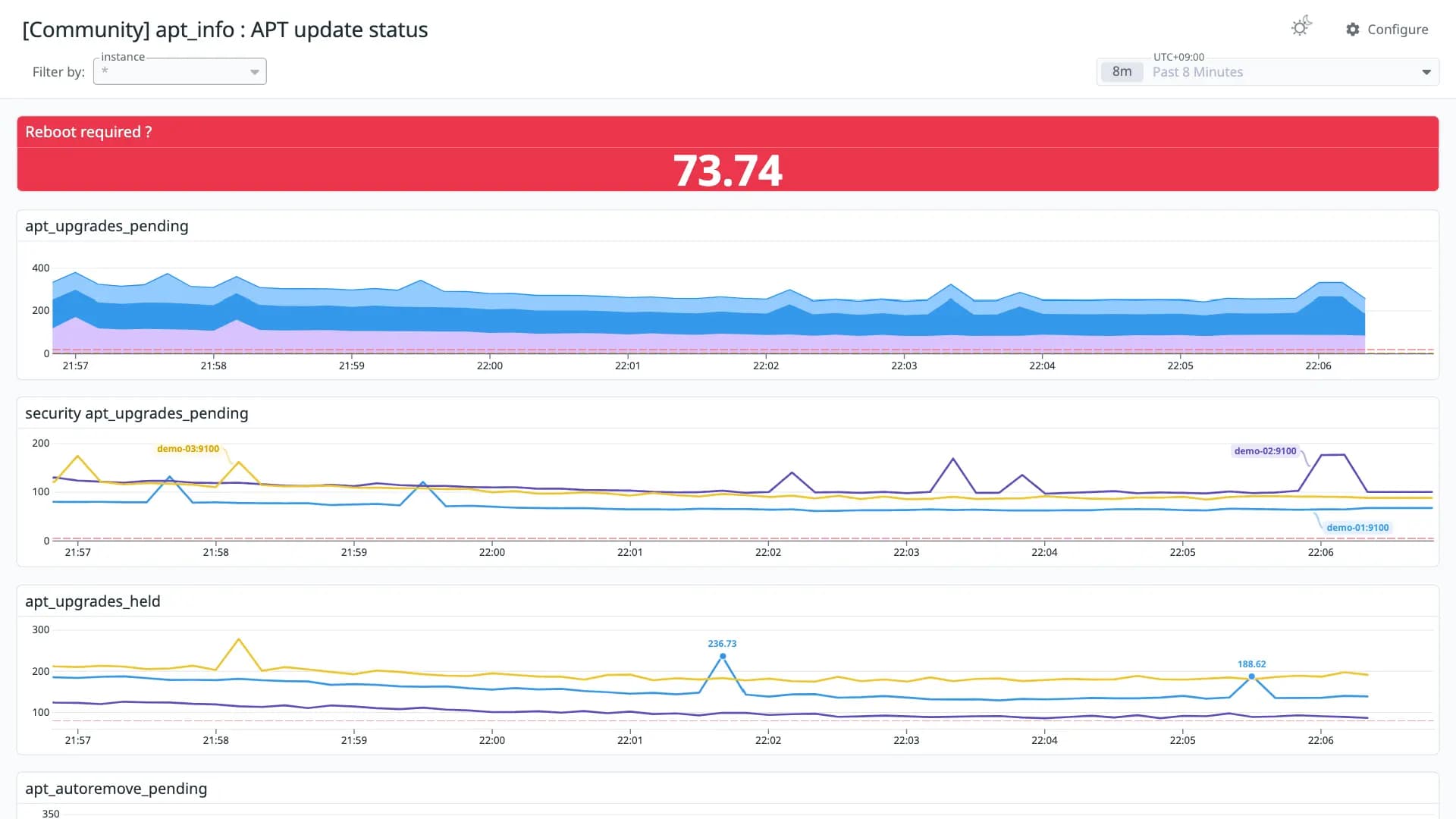Select the demo-02:9100 series label
The height and width of the screenshot is (819, 1456).
(x=1265, y=451)
